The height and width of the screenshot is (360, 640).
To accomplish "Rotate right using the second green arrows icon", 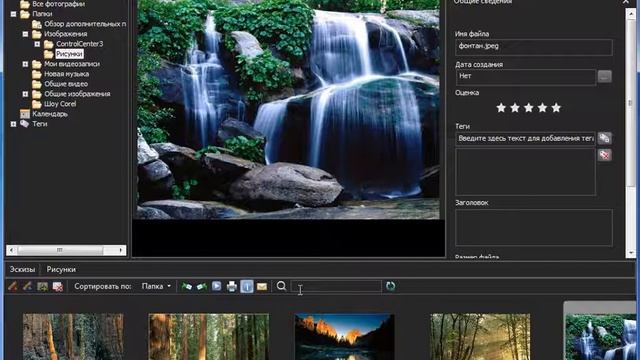I will [x=202, y=287].
